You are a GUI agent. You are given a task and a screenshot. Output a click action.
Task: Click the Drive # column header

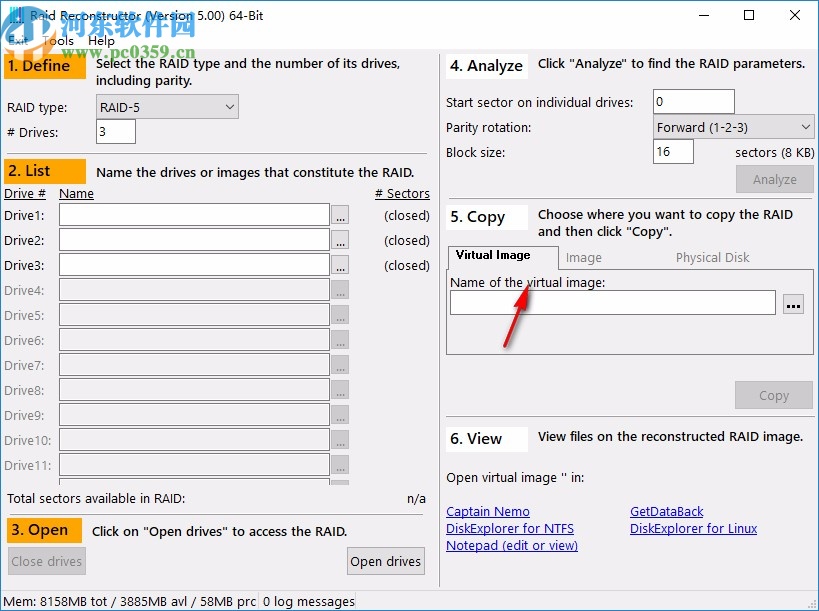click(25, 193)
